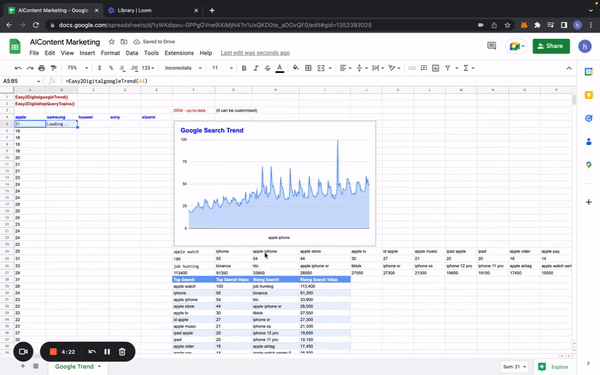Expand the Inconsolata font dropdown
The width and height of the screenshot is (600, 375).
(183, 68)
